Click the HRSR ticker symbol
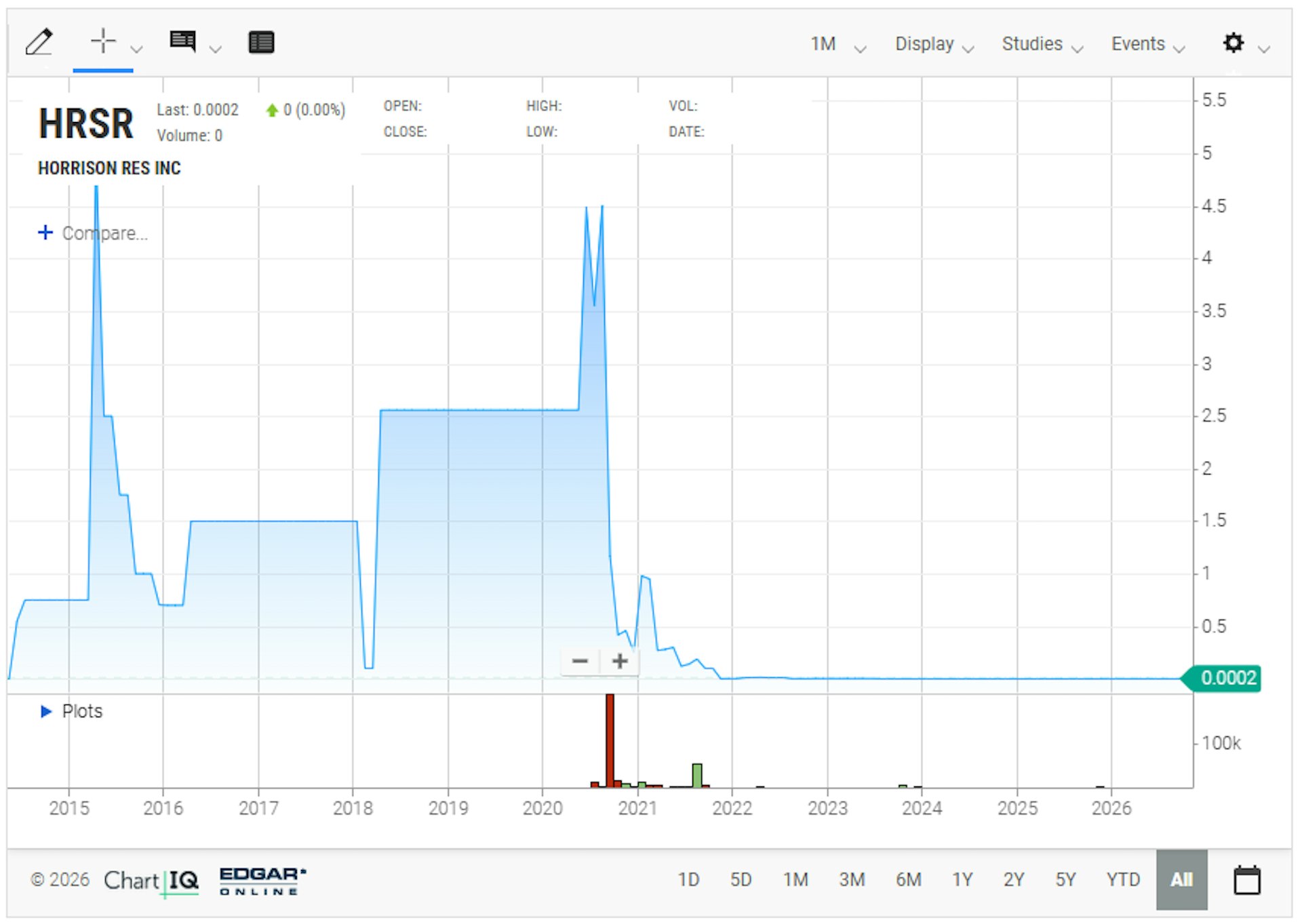 click(x=86, y=123)
